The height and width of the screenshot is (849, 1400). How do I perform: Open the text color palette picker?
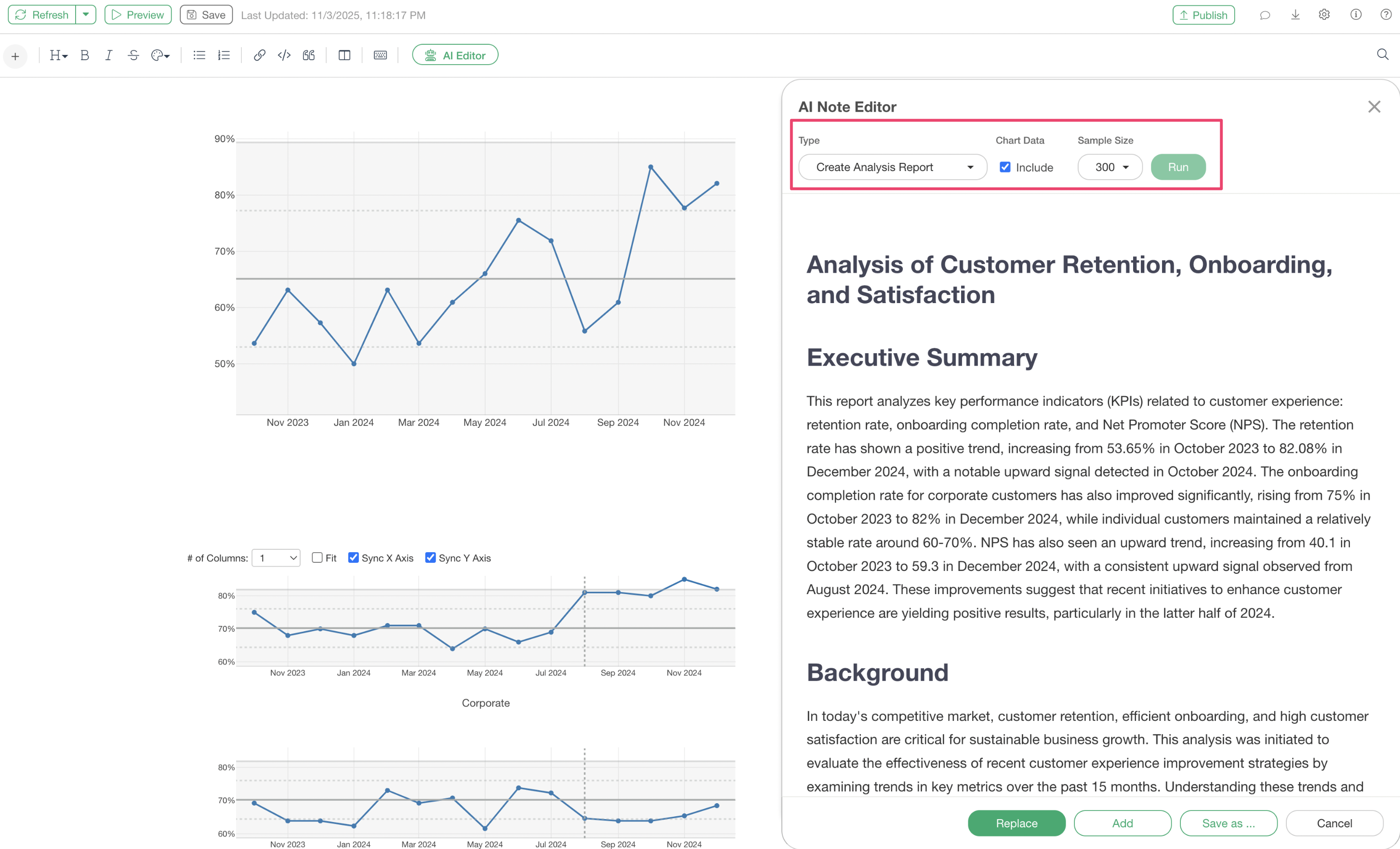tap(160, 55)
